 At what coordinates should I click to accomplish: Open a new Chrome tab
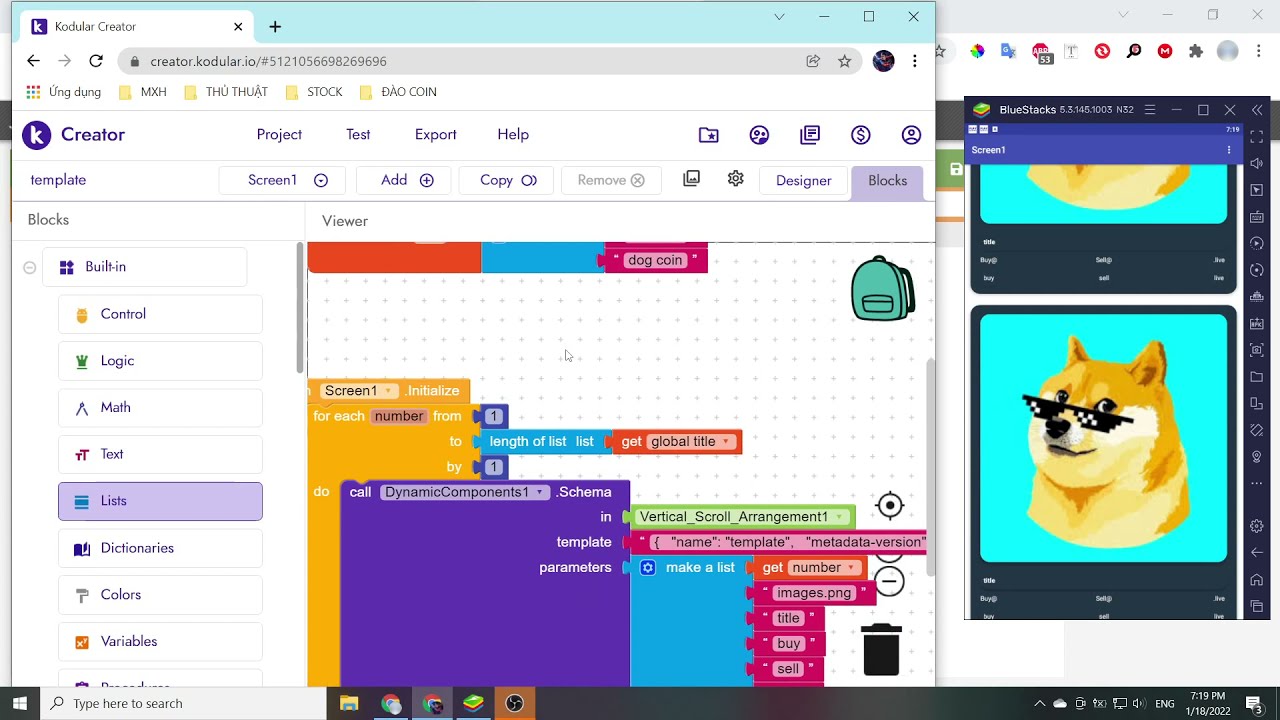(x=275, y=26)
